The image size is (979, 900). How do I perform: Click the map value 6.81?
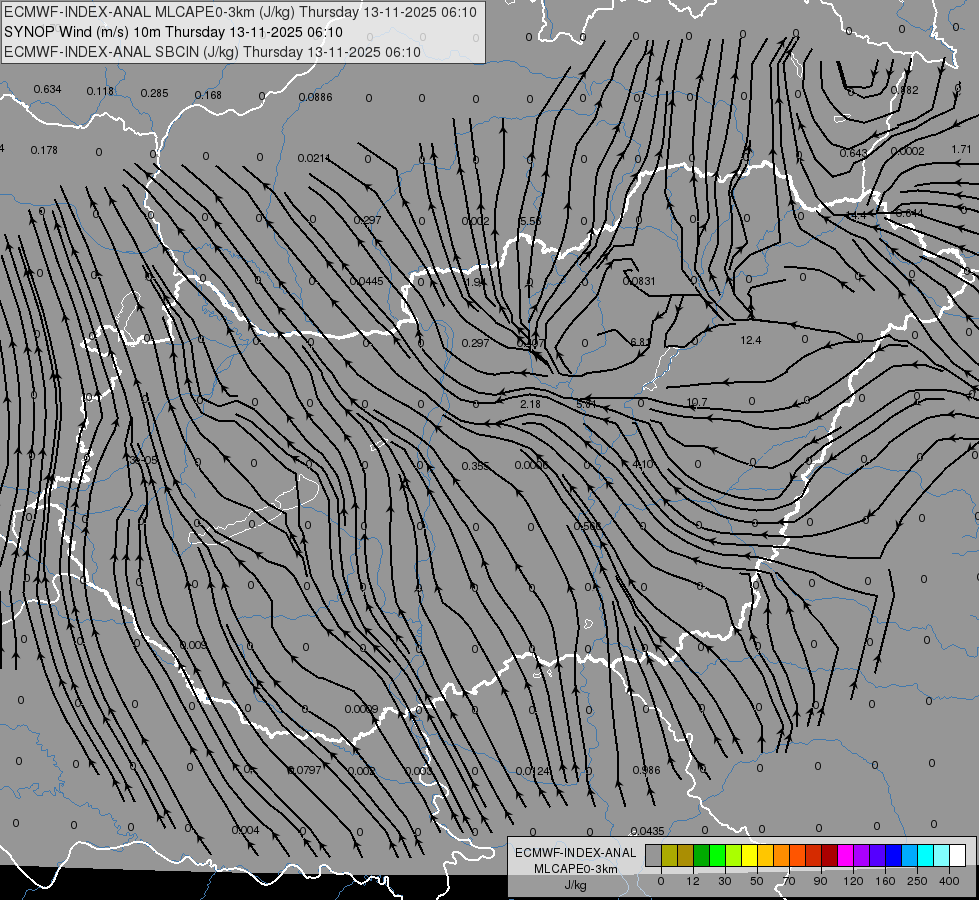coord(641,342)
